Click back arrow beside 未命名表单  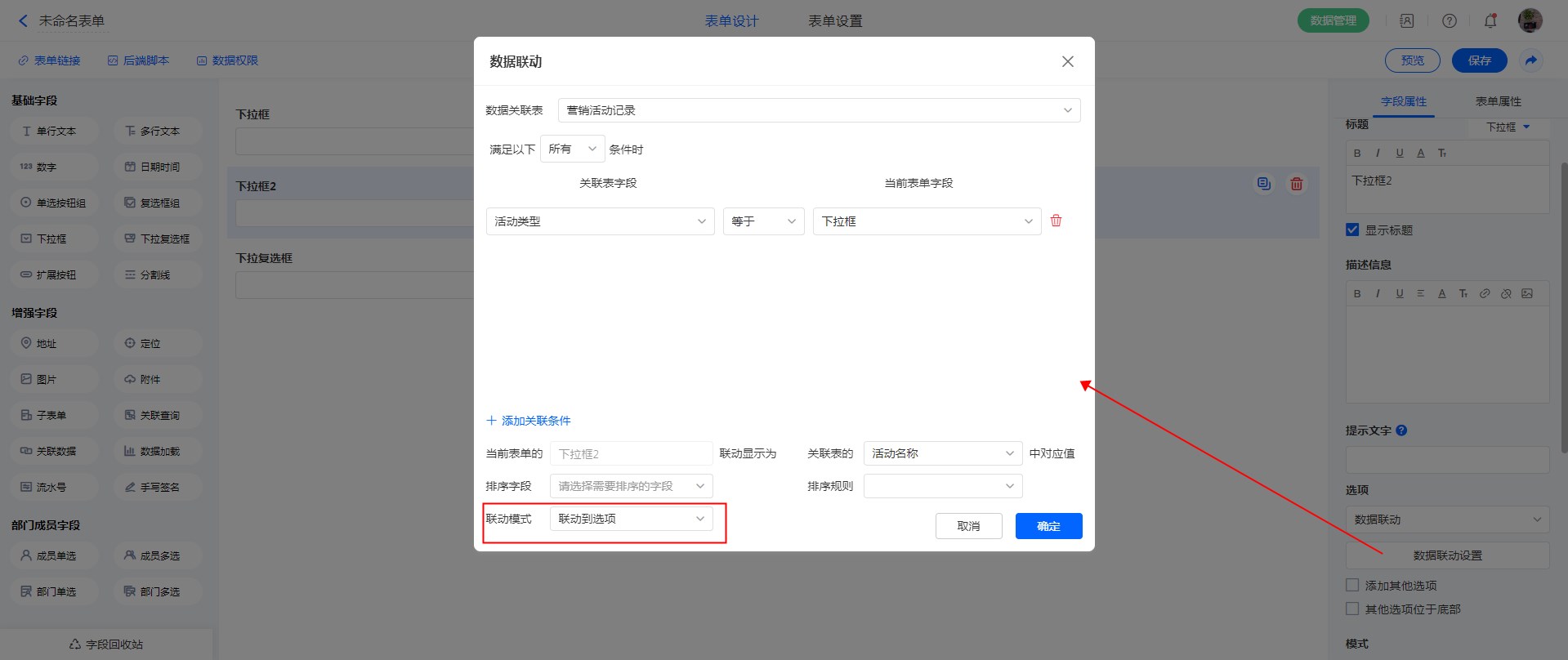pos(23,20)
